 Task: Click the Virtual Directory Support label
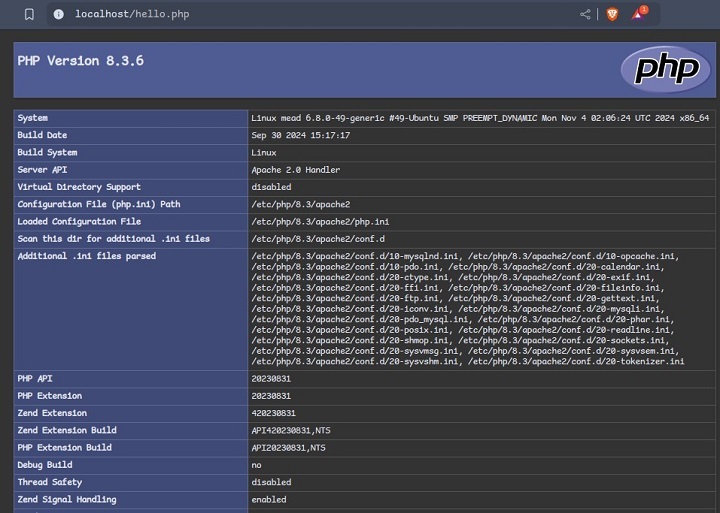point(79,187)
